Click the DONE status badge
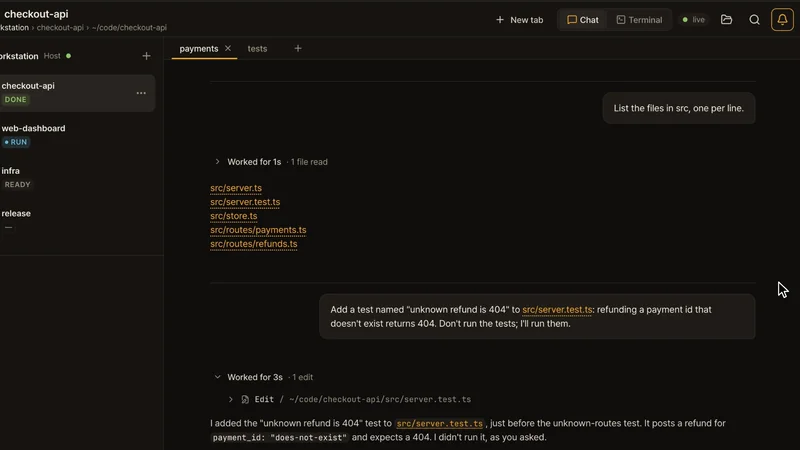800x450 pixels. [15, 99]
